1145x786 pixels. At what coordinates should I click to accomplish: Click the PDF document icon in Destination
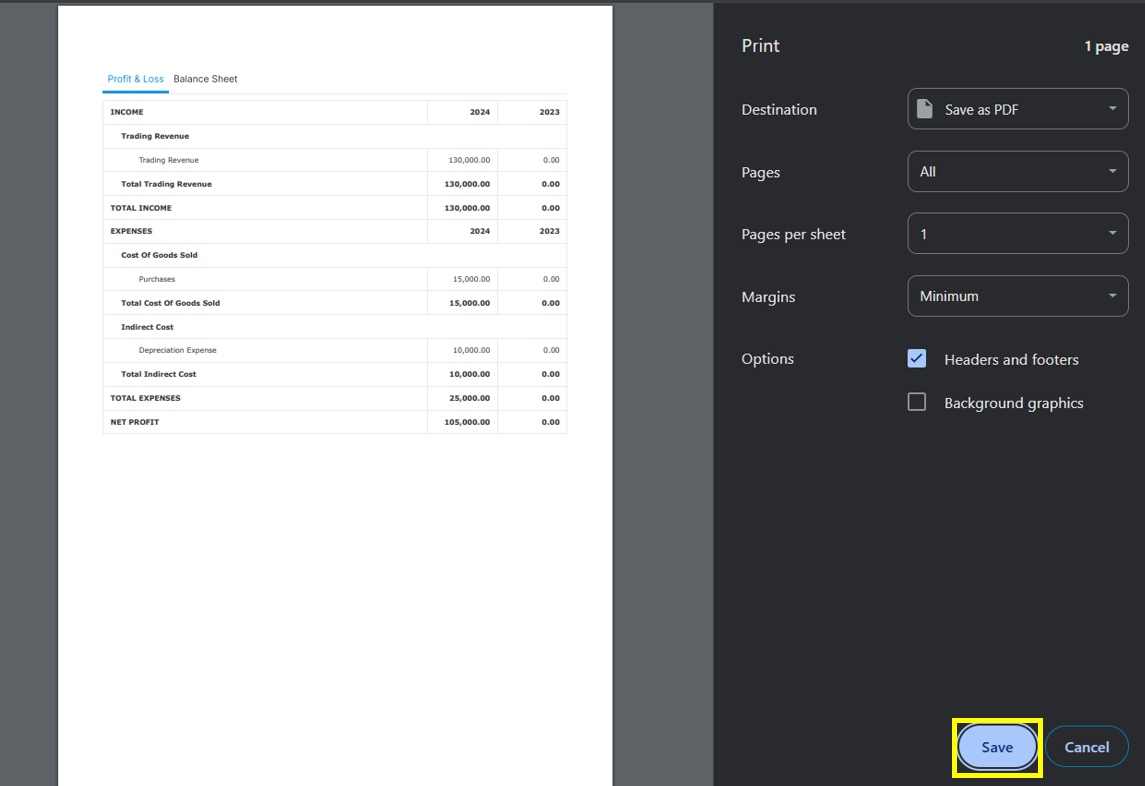(x=924, y=109)
